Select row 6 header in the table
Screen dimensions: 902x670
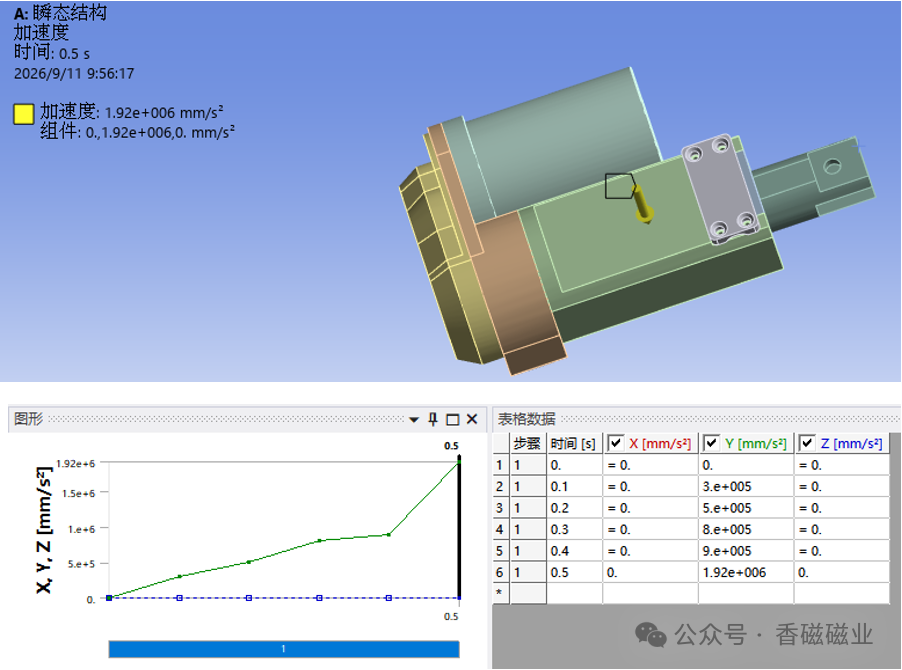click(x=500, y=573)
